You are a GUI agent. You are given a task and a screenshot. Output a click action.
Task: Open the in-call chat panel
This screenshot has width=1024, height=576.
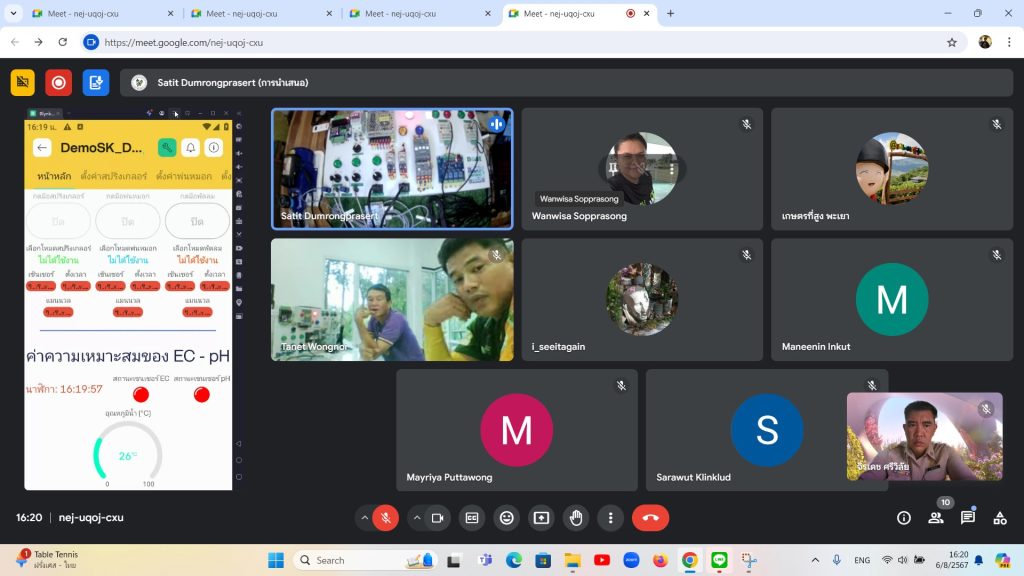[968, 518]
